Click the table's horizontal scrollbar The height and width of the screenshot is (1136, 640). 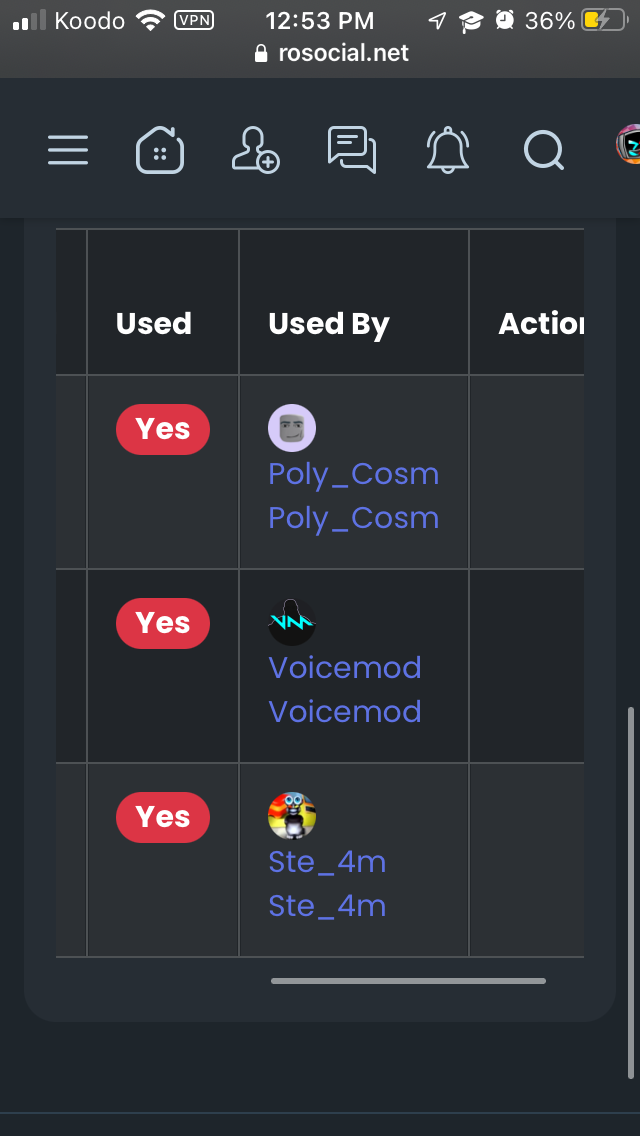tap(408, 981)
